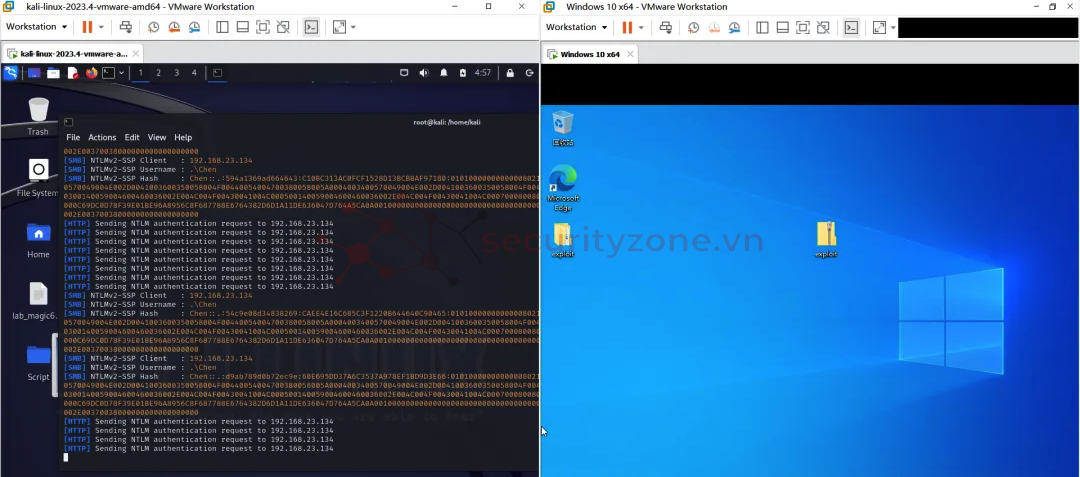Select the Script folder on Kali desktop
Image resolution: width=1080 pixels, height=477 pixels.
click(x=38, y=363)
